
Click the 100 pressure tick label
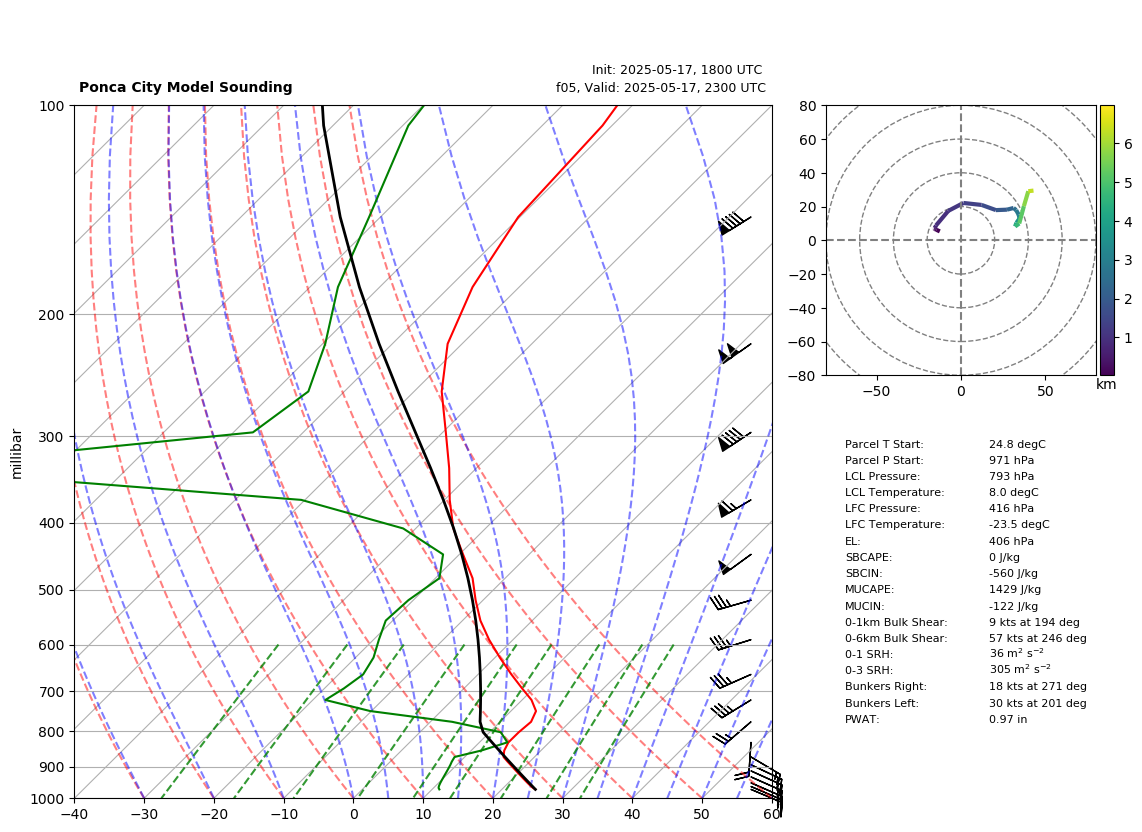pos(52,106)
